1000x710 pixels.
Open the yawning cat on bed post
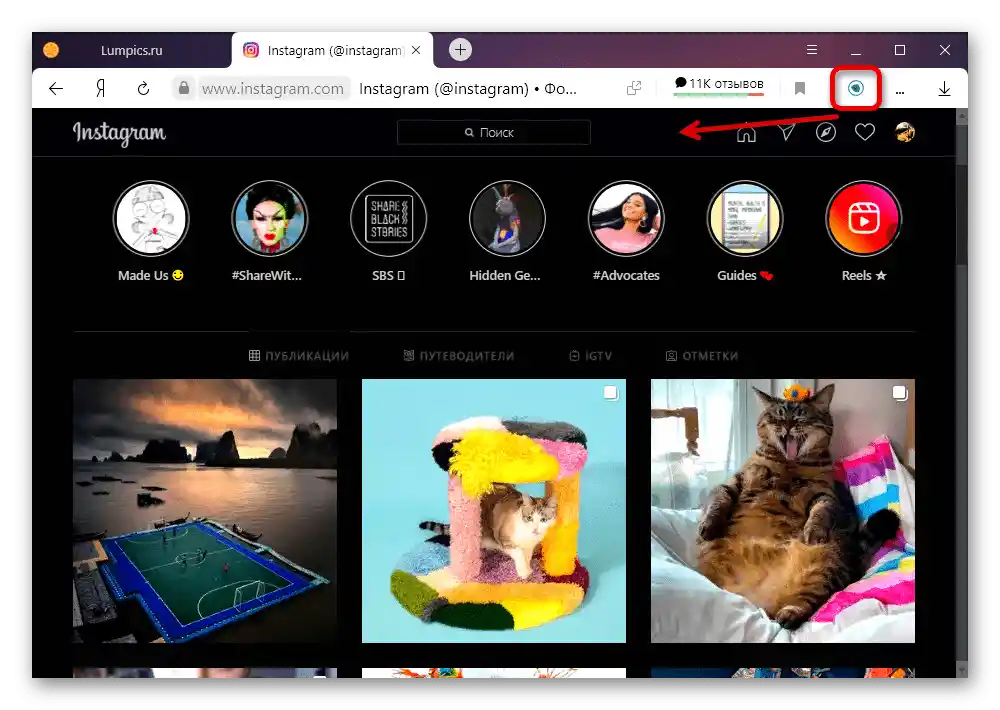click(x=783, y=511)
